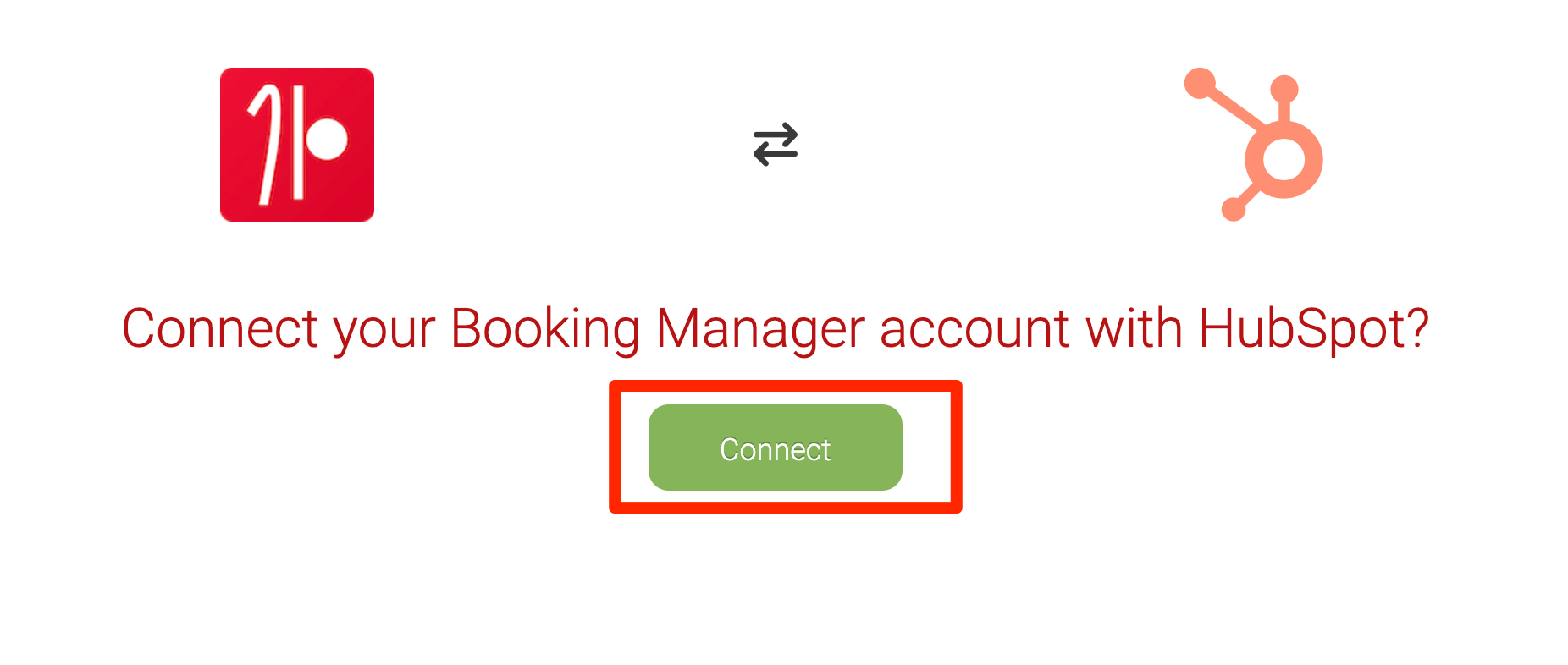Screen dimensions: 1568x665
Task: Click the top-left node of HubSpot logo
Action: (1200, 84)
